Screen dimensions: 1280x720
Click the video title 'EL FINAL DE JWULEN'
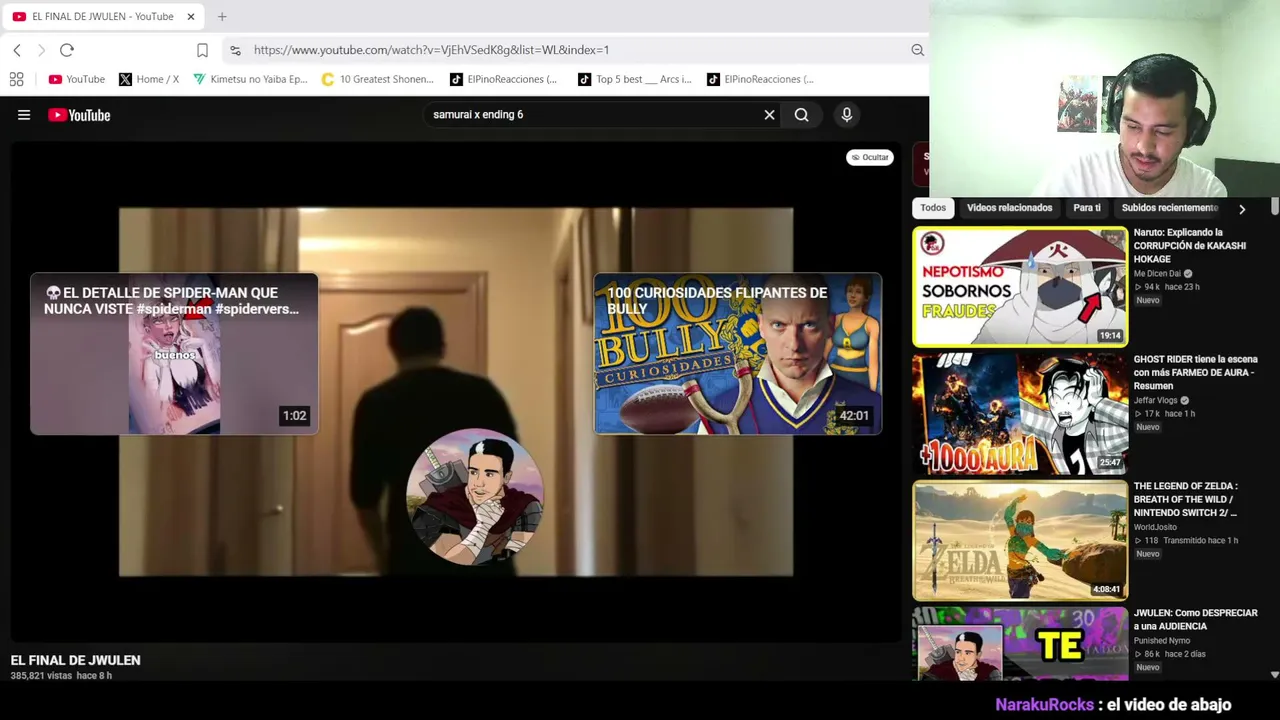click(x=76, y=660)
